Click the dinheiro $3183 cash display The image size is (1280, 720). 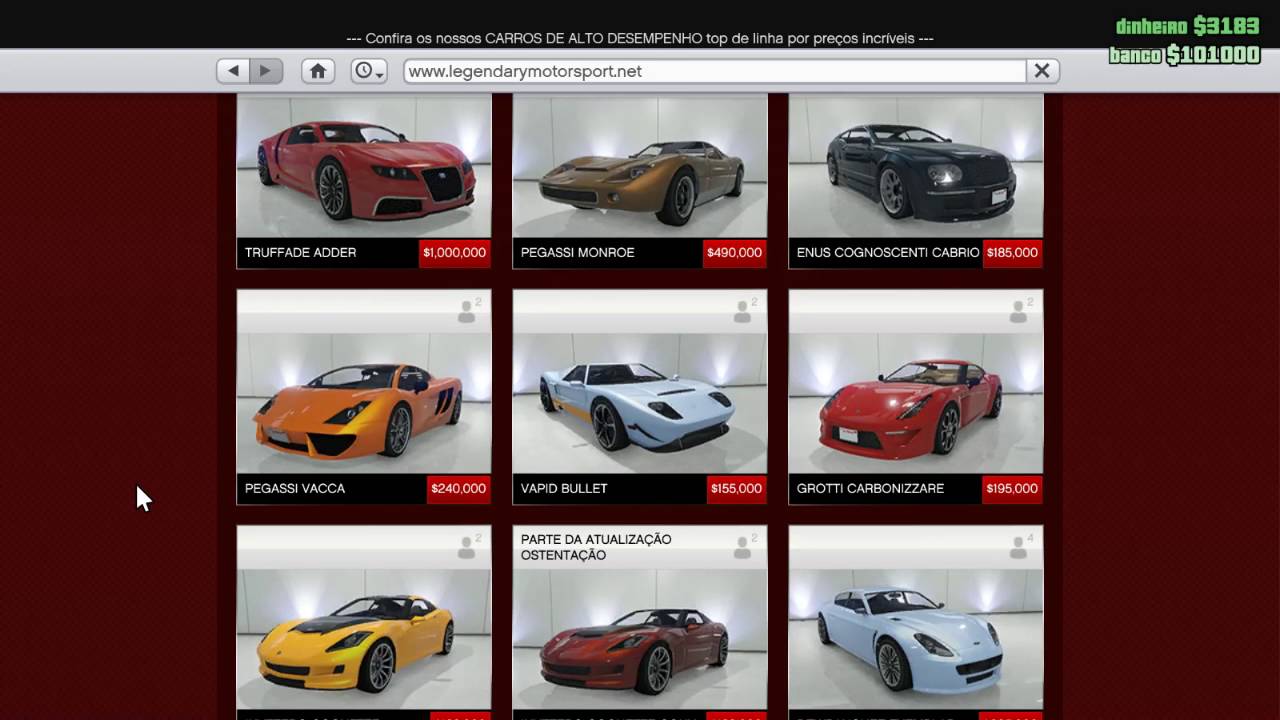(x=1187, y=26)
